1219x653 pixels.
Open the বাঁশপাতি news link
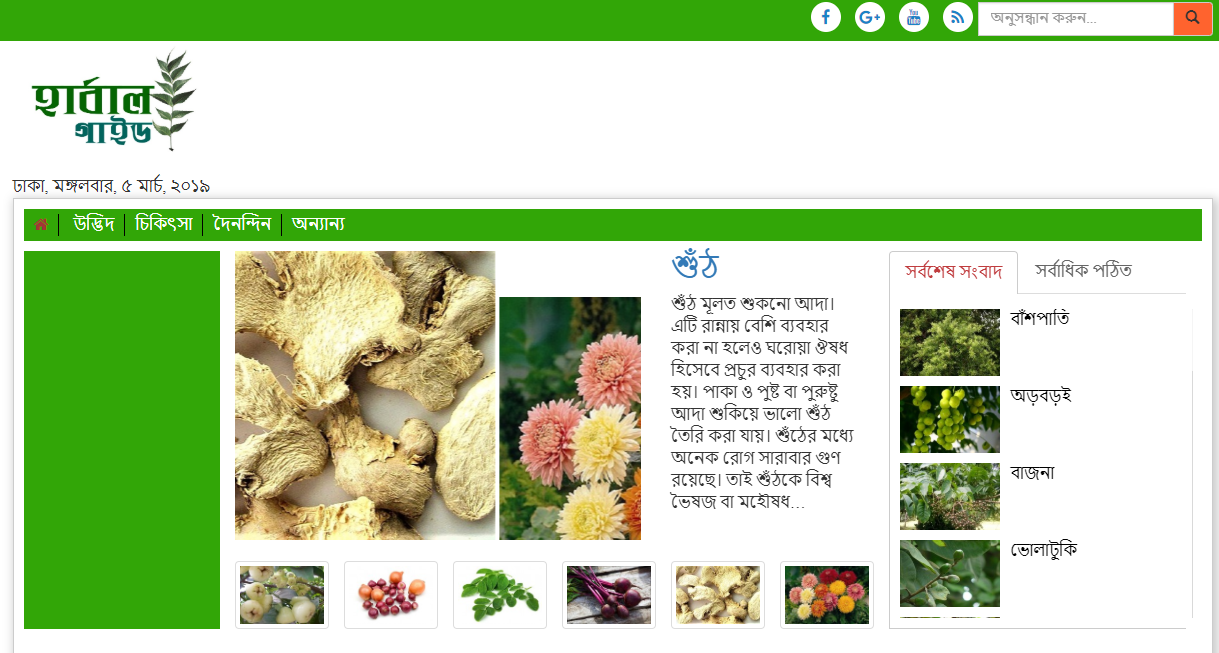tap(1039, 318)
